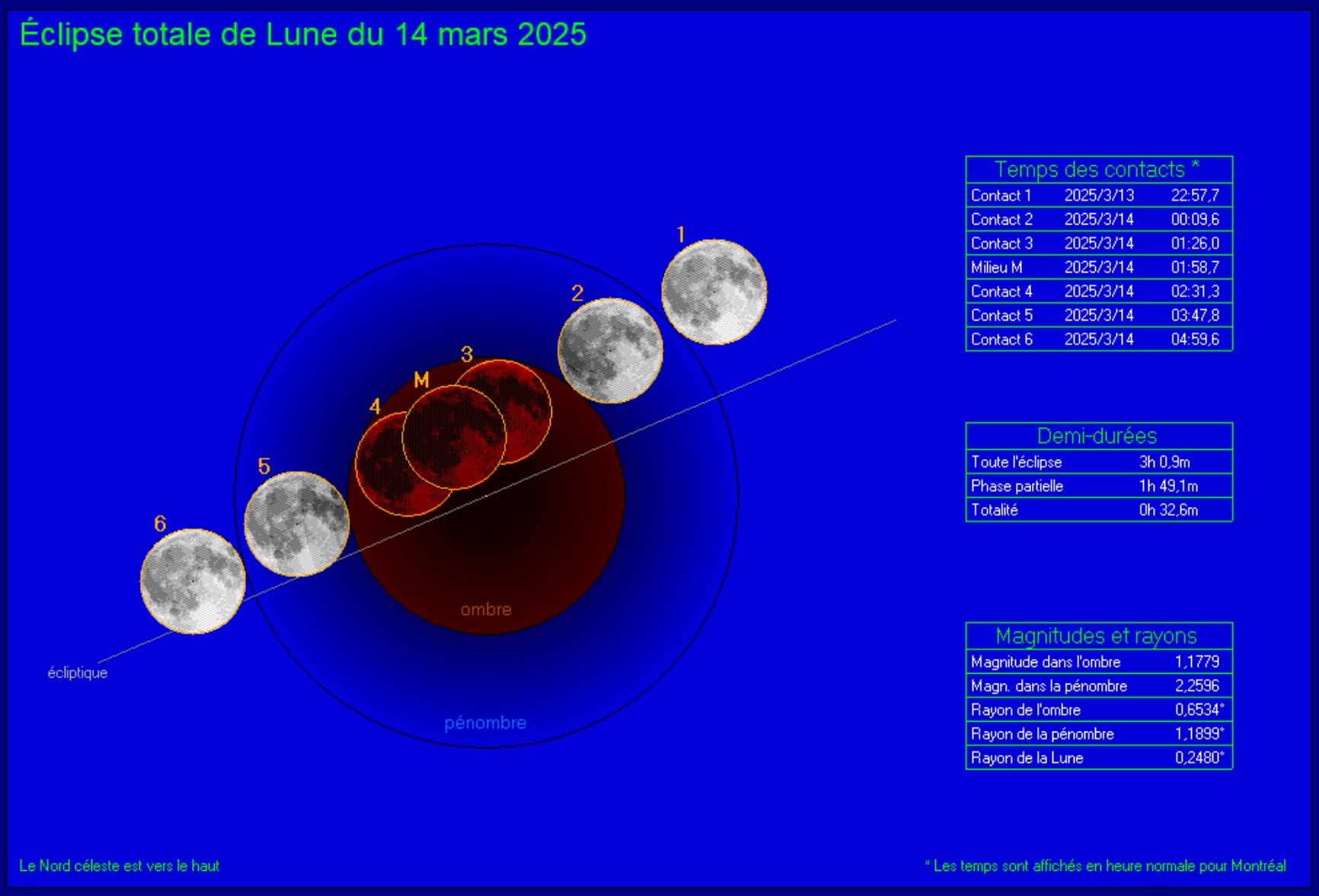Select the Totalité duration row
This screenshot has width=1319, height=896.
(1098, 510)
